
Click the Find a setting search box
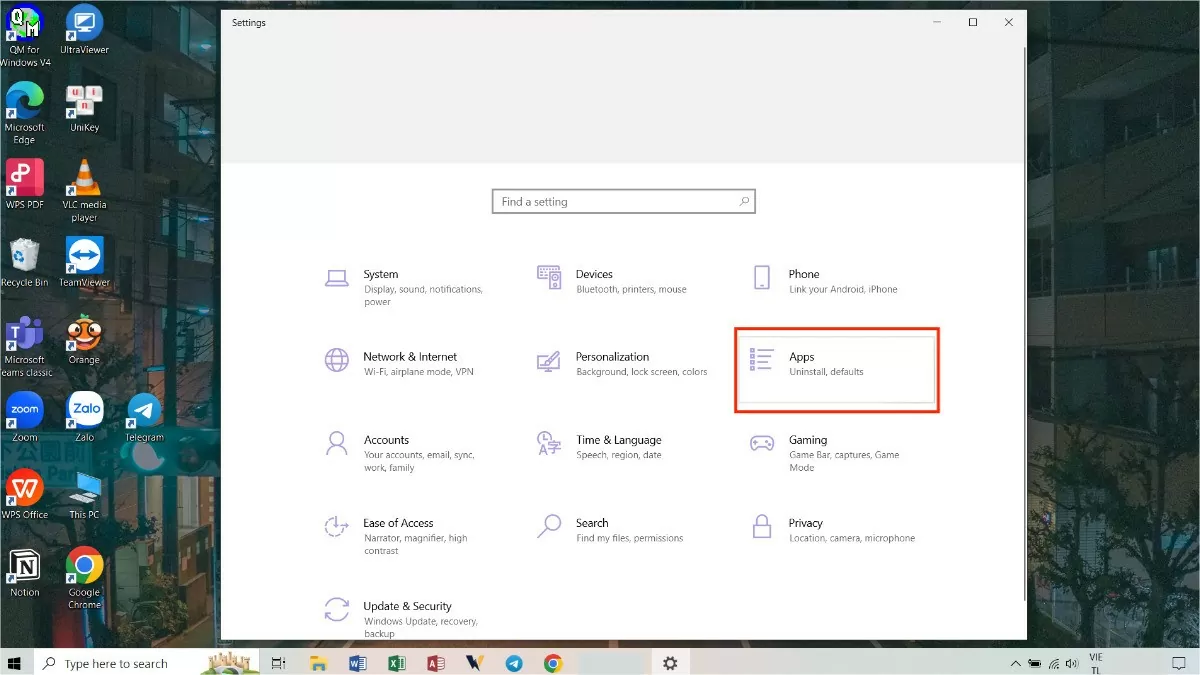623,201
